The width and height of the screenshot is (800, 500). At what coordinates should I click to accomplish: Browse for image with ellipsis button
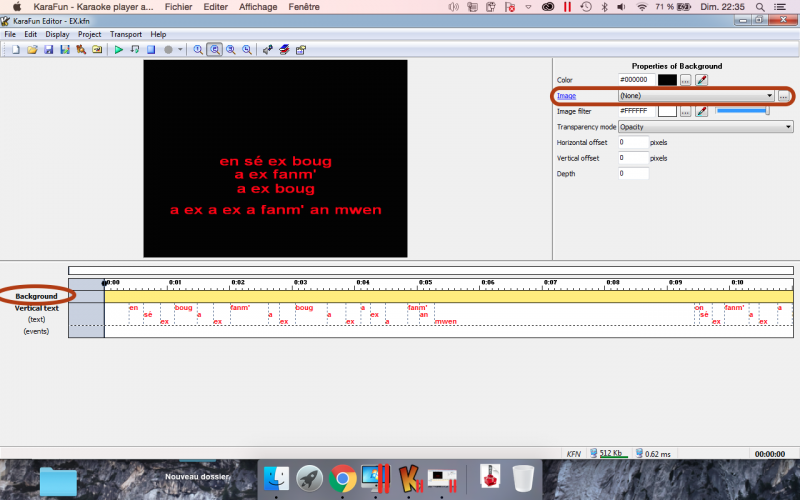783,95
